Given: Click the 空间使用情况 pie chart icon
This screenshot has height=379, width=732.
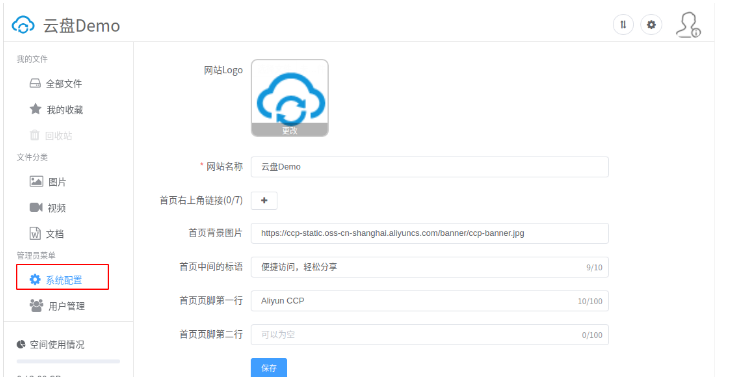Looking at the screenshot, I should [21, 344].
